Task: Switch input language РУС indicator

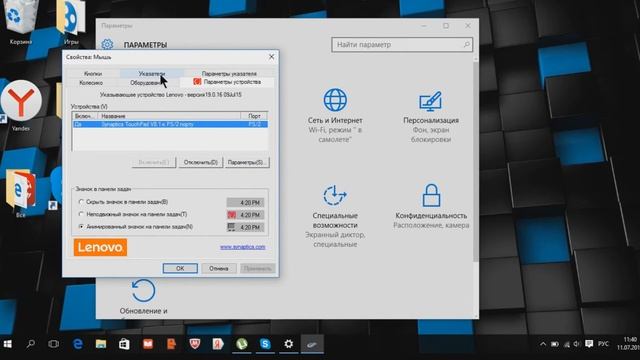Action: [x=603, y=344]
